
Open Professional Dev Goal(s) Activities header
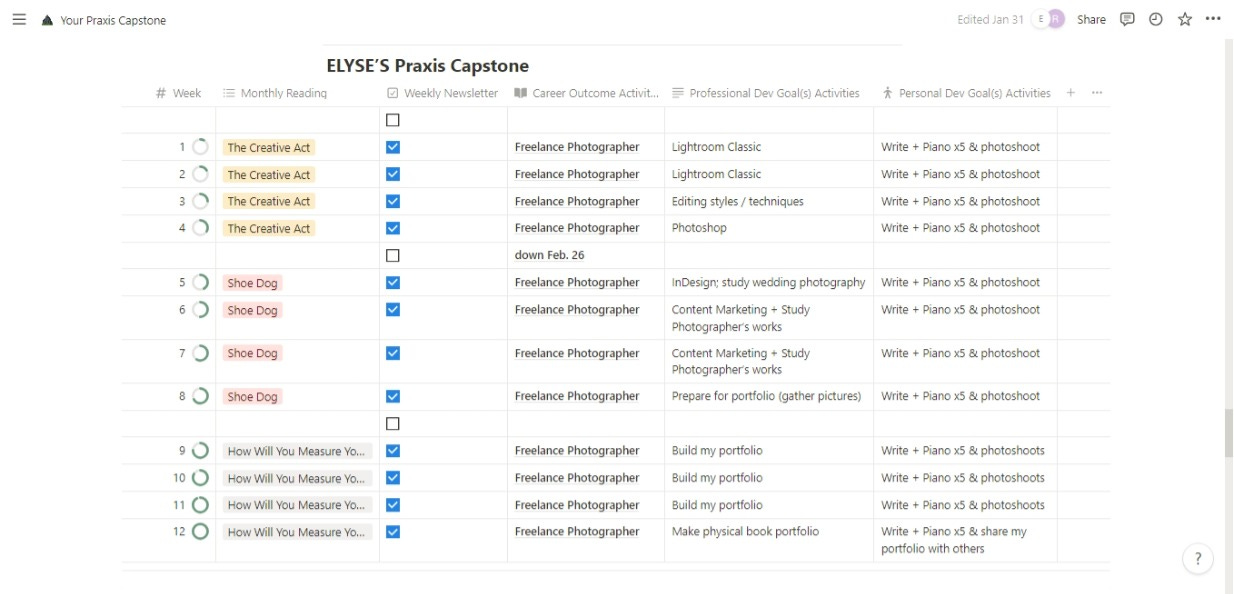[765, 93]
